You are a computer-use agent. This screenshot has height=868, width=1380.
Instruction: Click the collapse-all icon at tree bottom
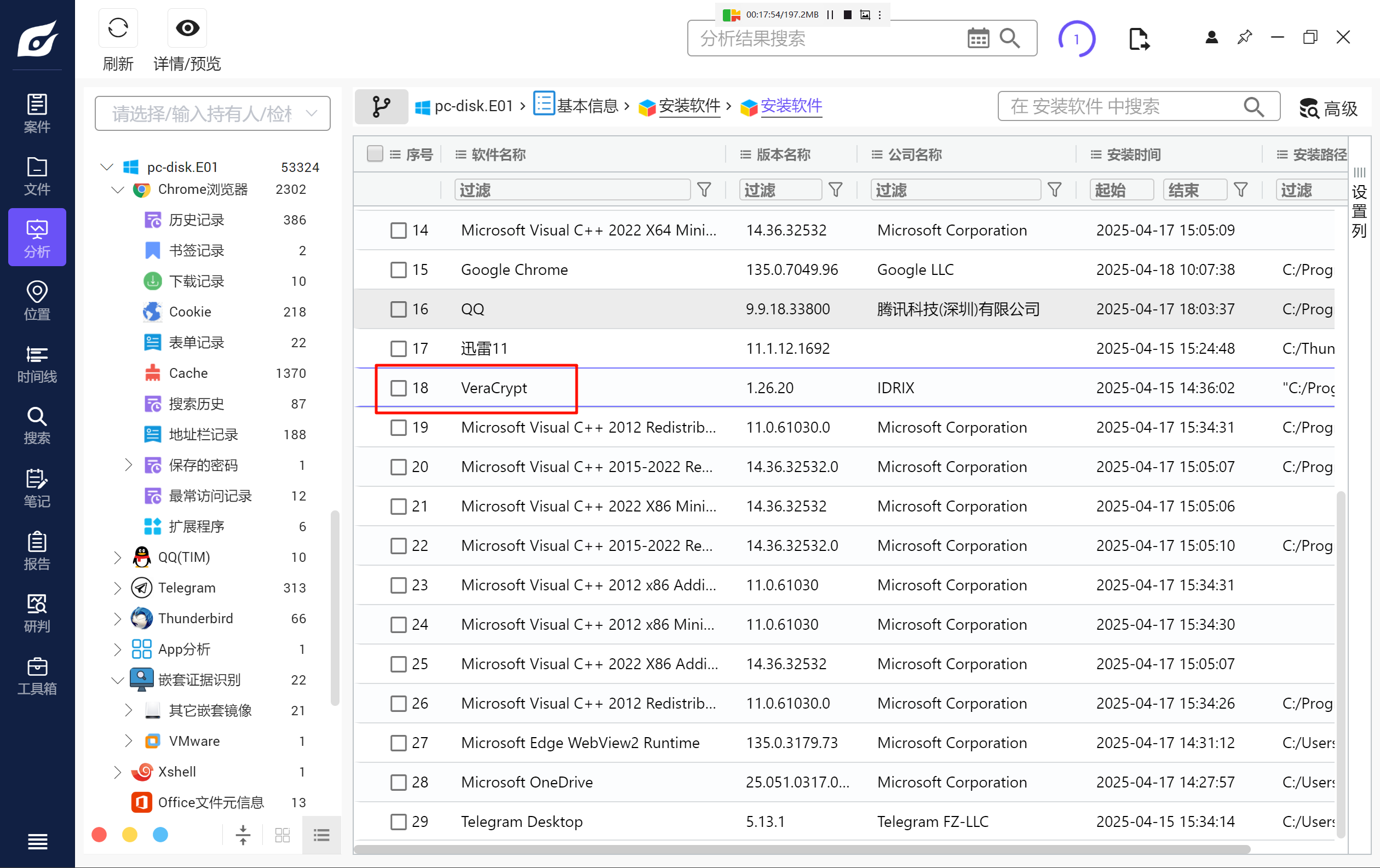[x=243, y=835]
